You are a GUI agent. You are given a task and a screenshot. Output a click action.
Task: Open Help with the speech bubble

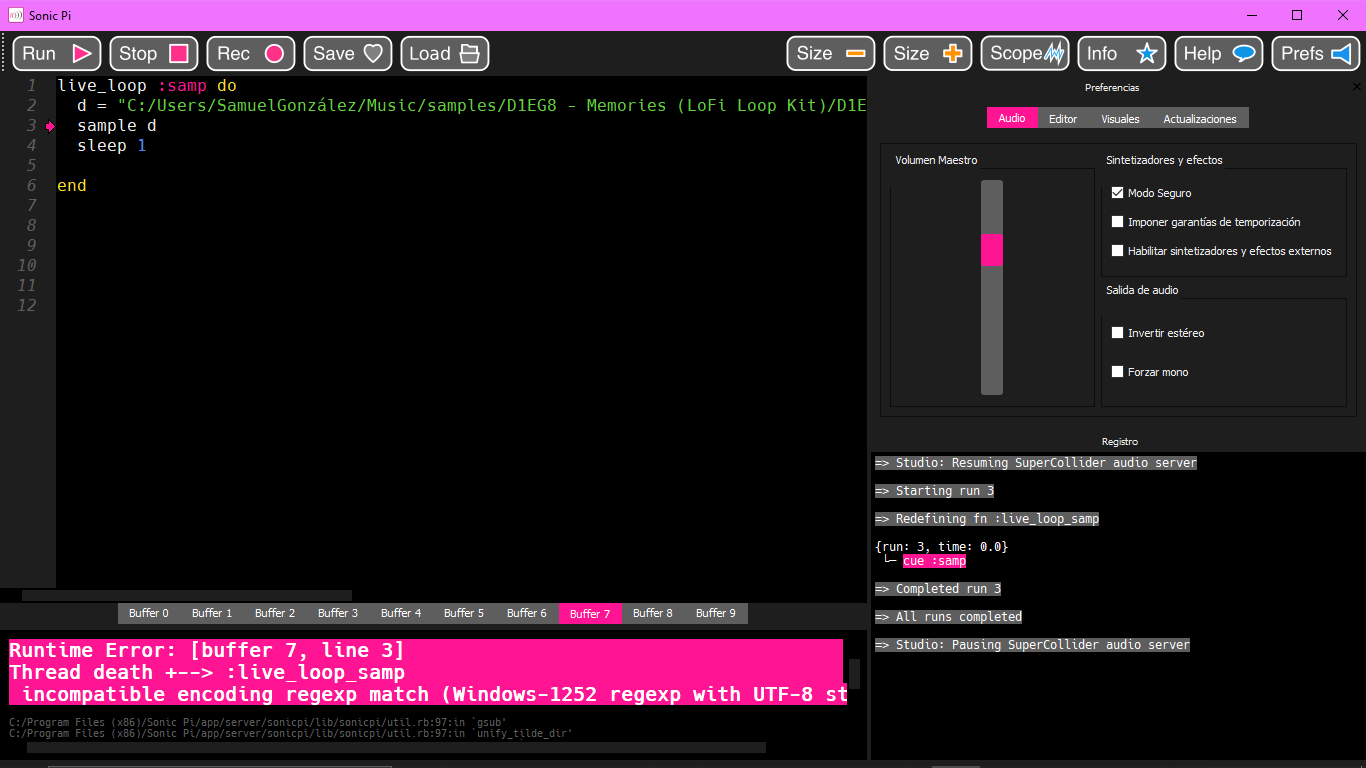[1219, 54]
